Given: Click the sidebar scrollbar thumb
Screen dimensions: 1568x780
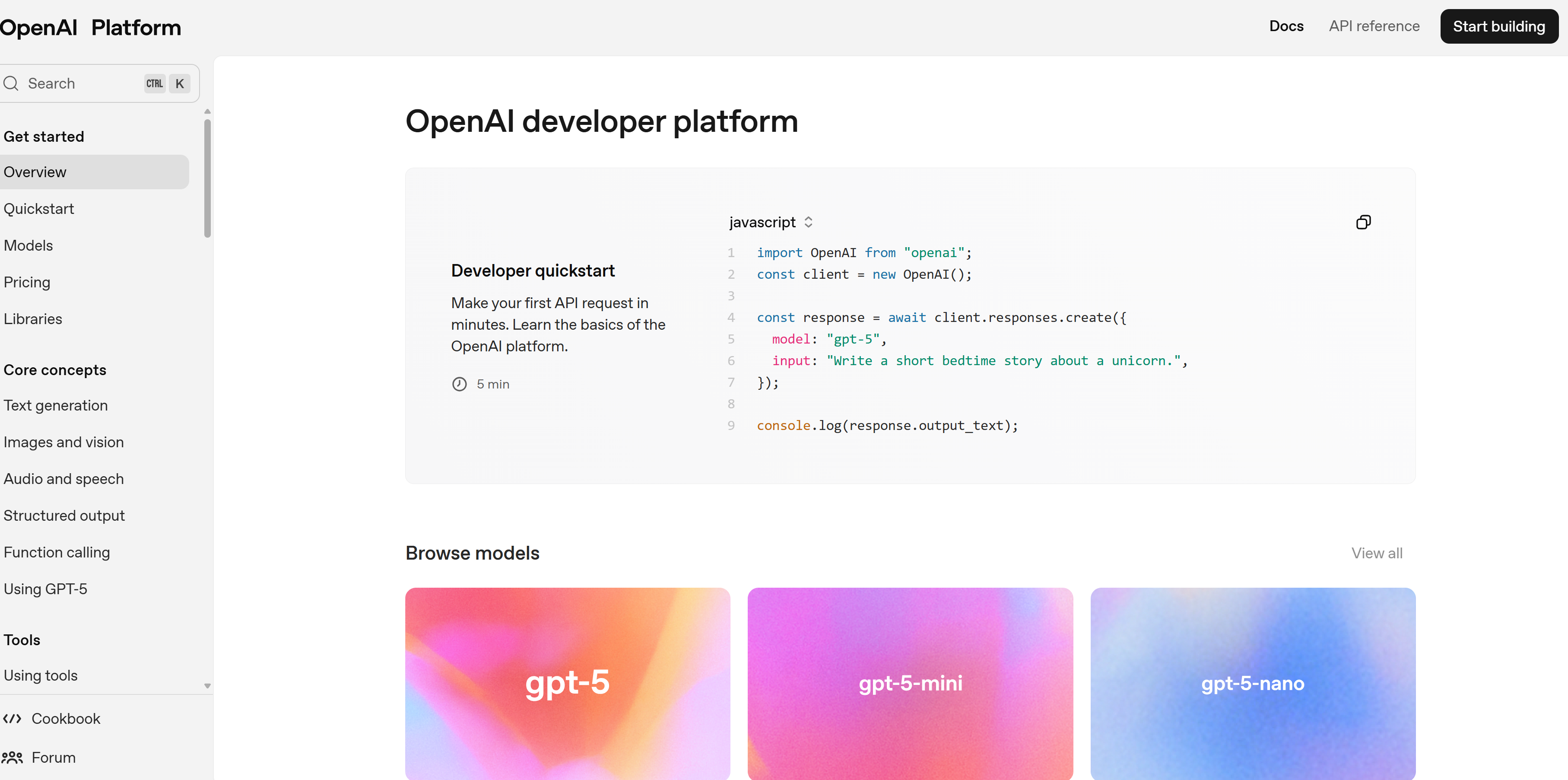Looking at the screenshot, I should tap(208, 178).
